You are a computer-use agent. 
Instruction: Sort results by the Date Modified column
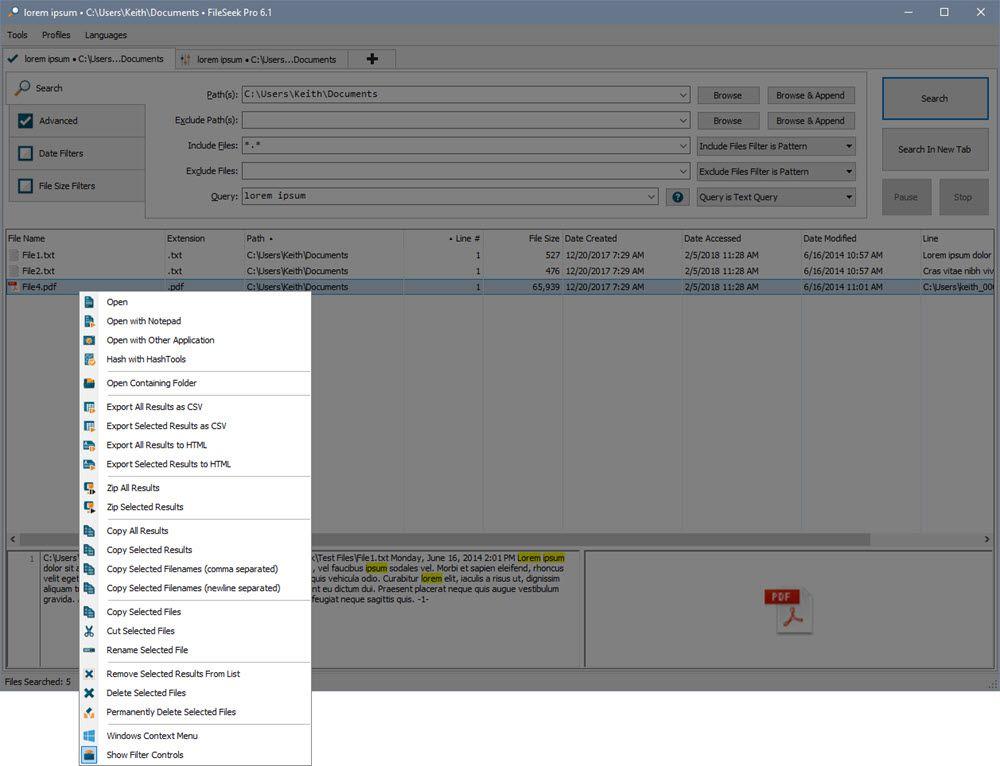coord(860,239)
